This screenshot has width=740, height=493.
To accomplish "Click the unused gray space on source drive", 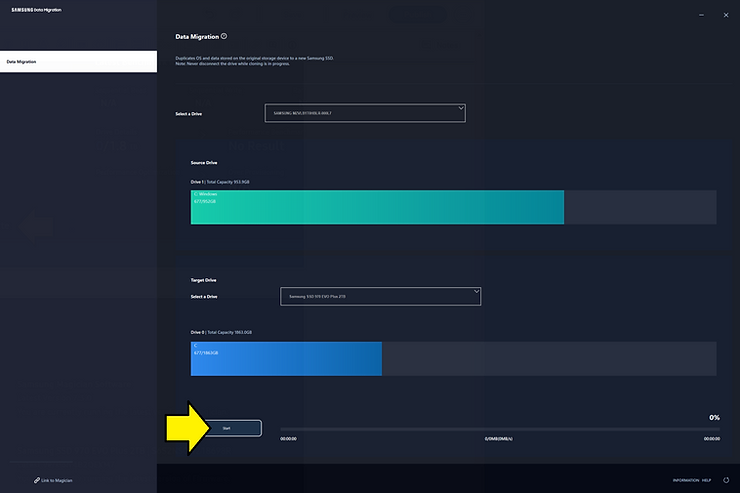I will [x=640, y=207].
